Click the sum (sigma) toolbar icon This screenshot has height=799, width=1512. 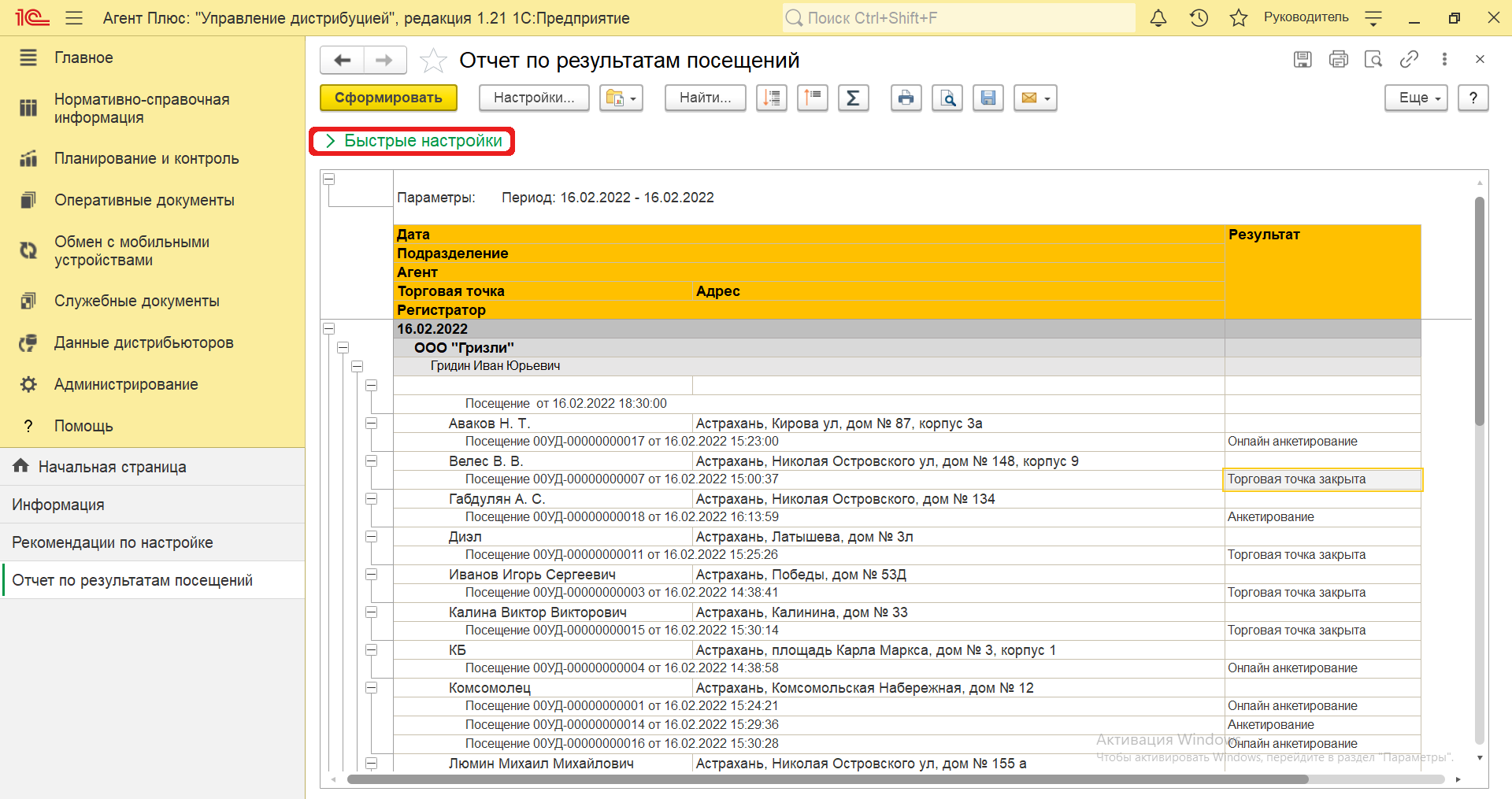coord(853,98)
